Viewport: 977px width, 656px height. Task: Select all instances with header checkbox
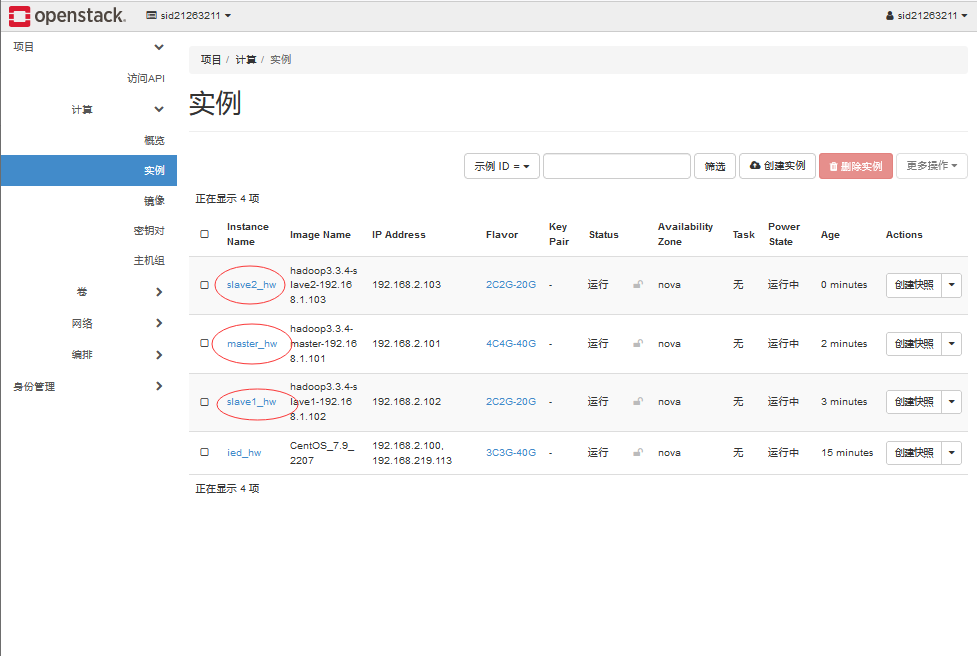204,234
